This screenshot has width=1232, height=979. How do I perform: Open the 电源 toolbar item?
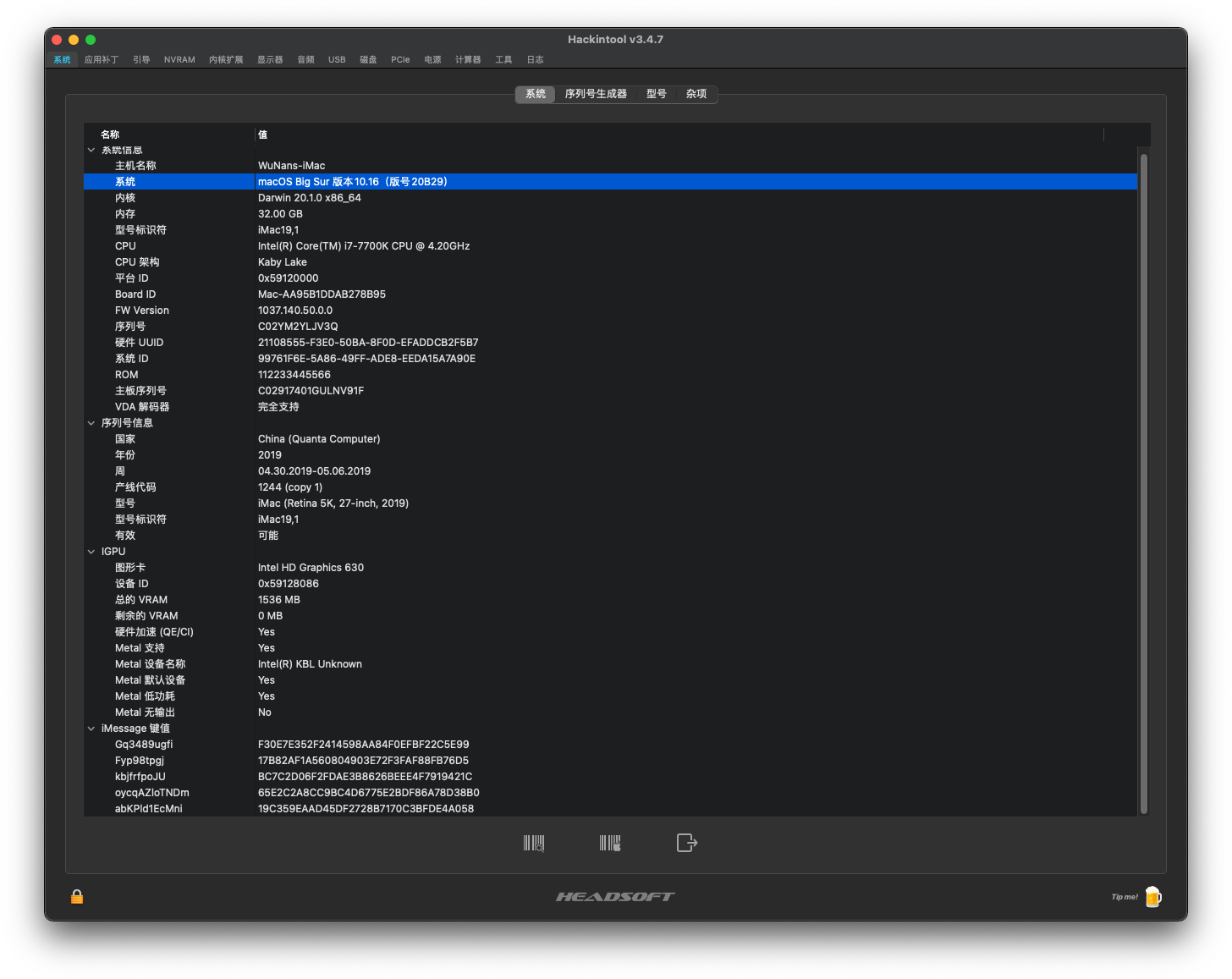[432, 60]
